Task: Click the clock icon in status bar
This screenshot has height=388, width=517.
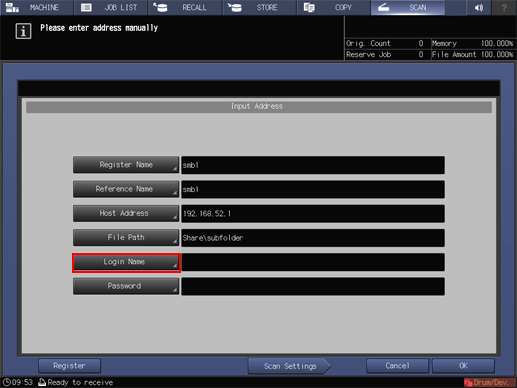Action: [7, 382]
